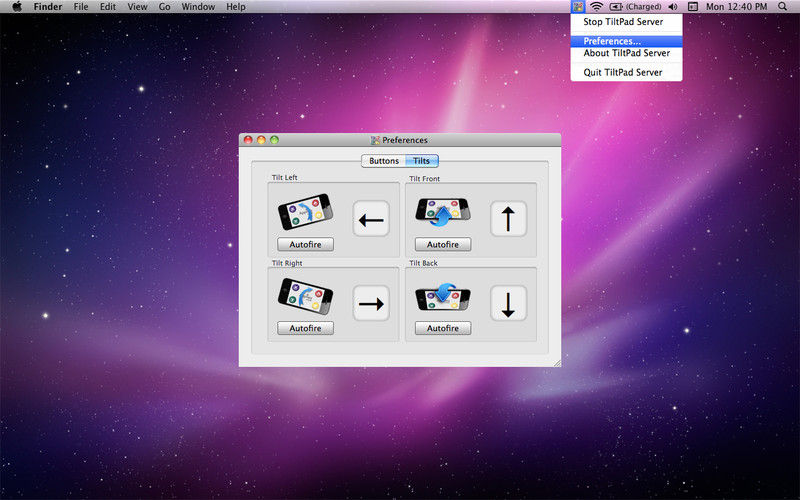
Task: Toggle Autofire for Tilt Front
Action: pyautogui.click(x=443, y=244)
